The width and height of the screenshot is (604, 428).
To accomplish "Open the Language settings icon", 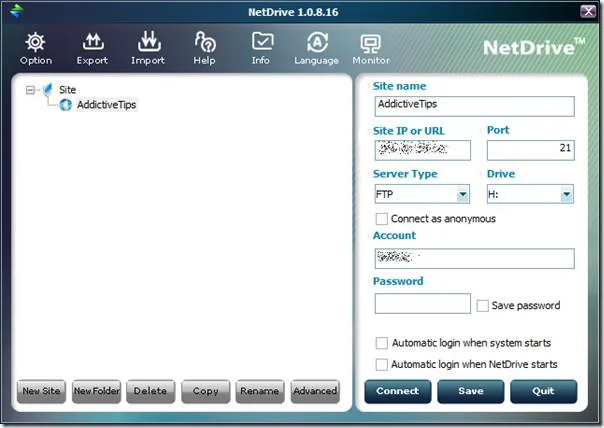I will tap(317, 42).
